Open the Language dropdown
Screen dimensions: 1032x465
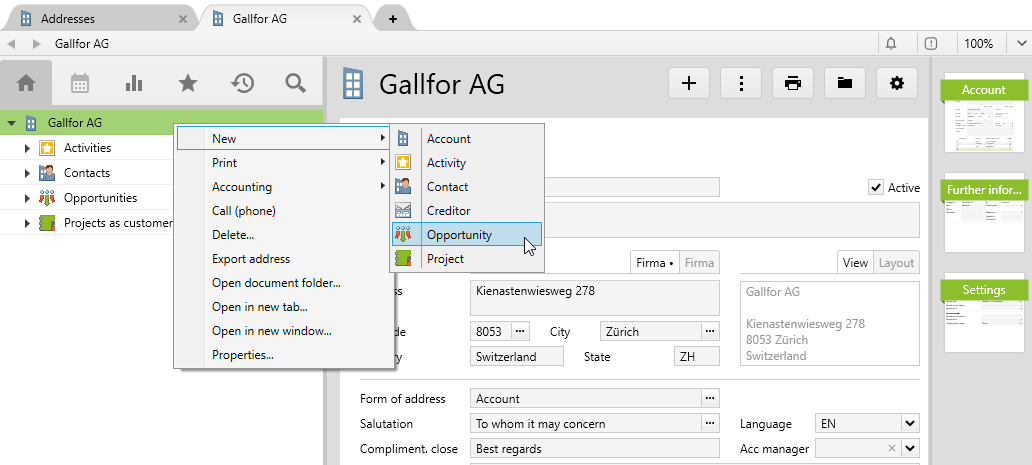click(x=909, y=424)
